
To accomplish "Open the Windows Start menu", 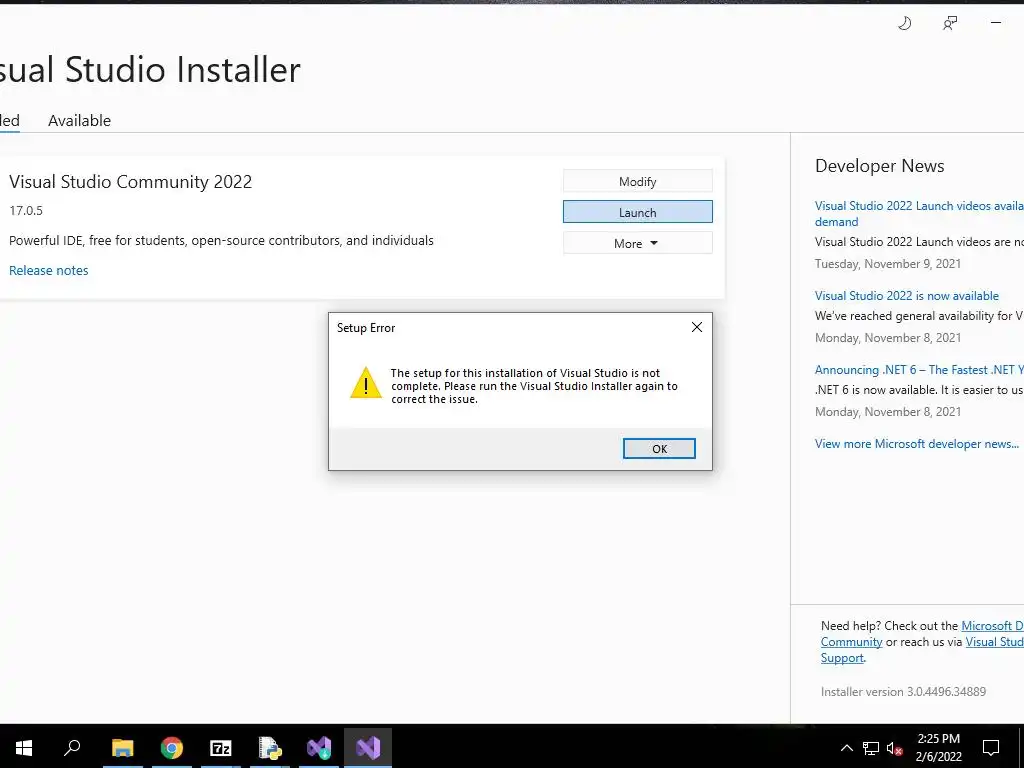I will (24, 748).
